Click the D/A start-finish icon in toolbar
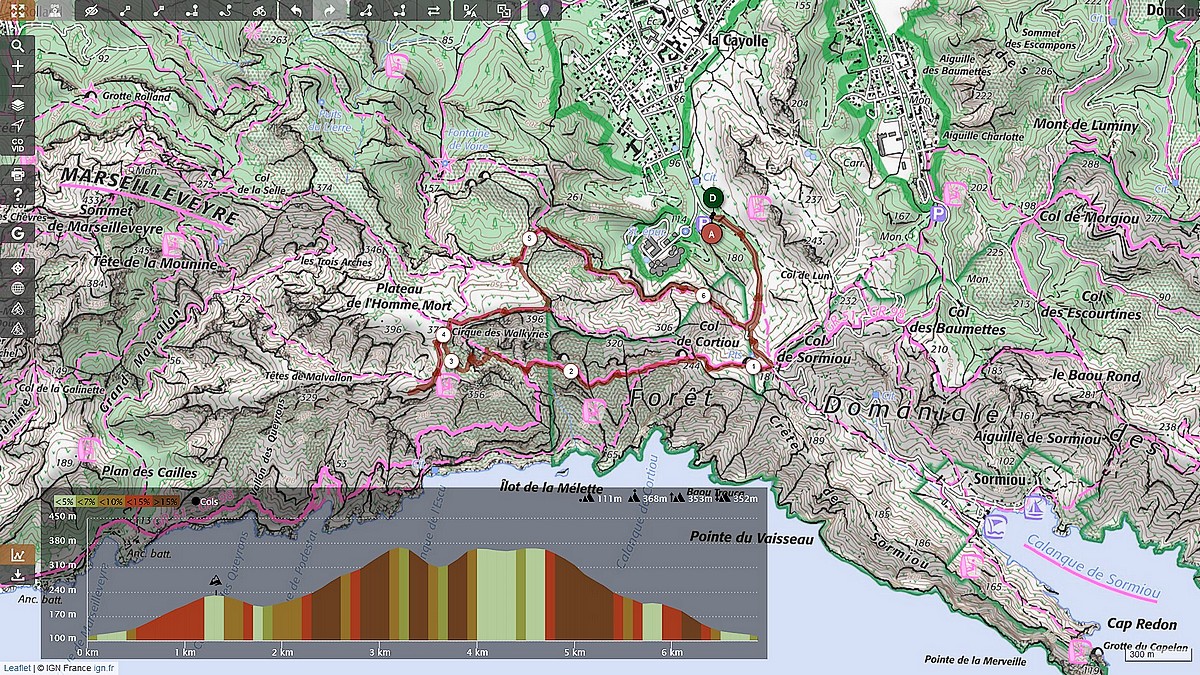1200x675 pixels. coord(471,10)
